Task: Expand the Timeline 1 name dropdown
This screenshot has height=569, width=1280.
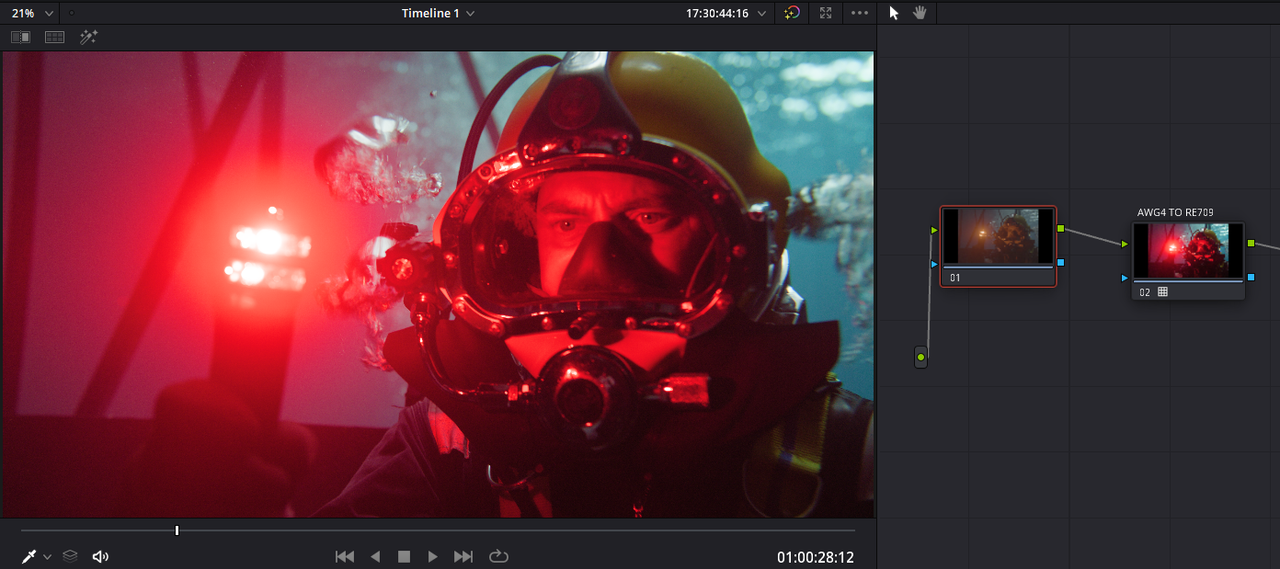Action: tap(438, 13)
